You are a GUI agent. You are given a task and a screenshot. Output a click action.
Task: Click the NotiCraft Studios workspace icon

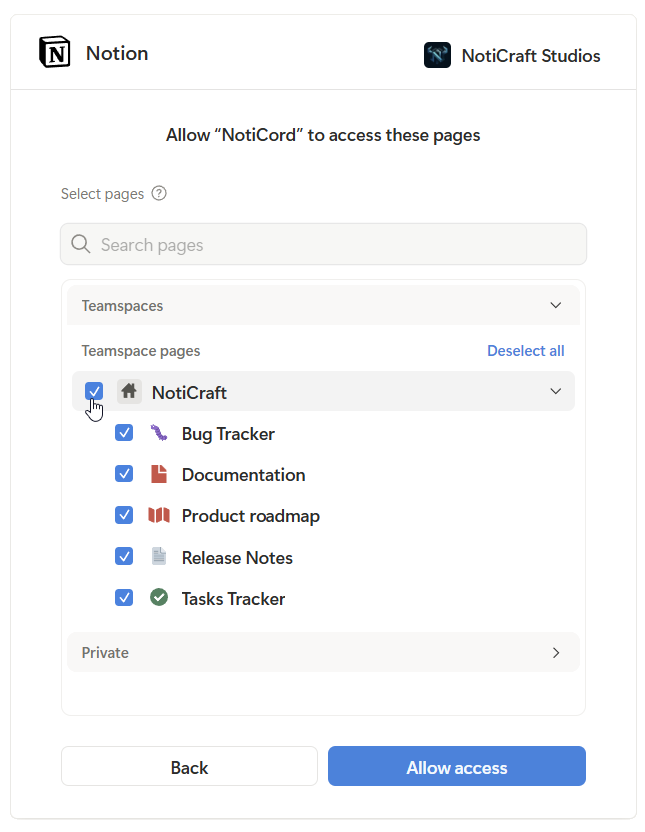437,55
